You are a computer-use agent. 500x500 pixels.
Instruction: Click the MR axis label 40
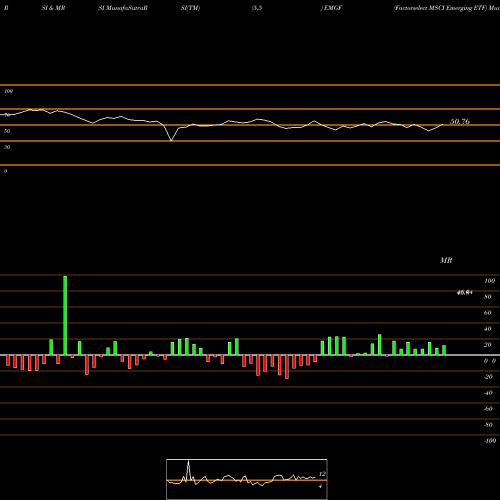click(488, 329)
